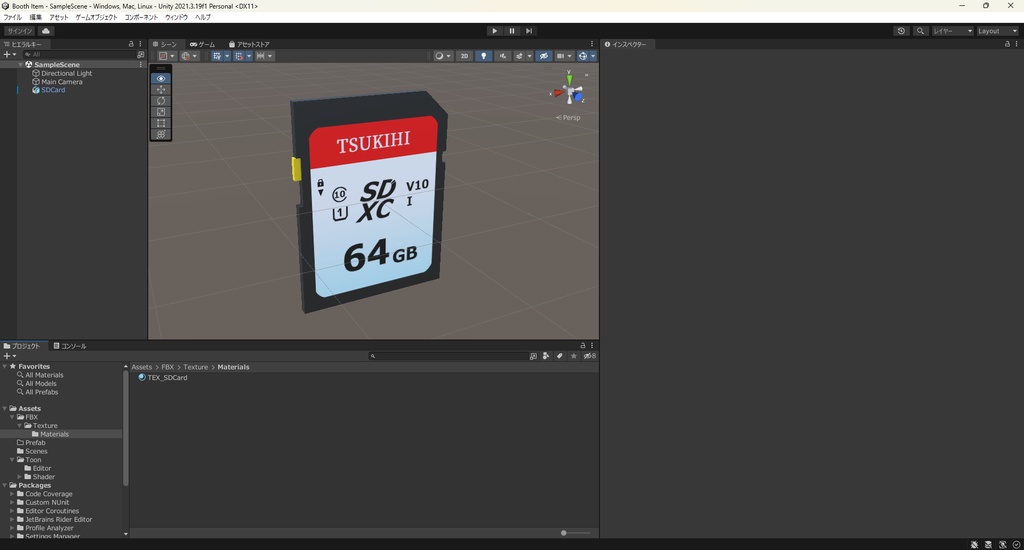Viewport: 1024px width, 550px height.
Task: Switch to the シーン tab
Action: [x=165, y=44]
